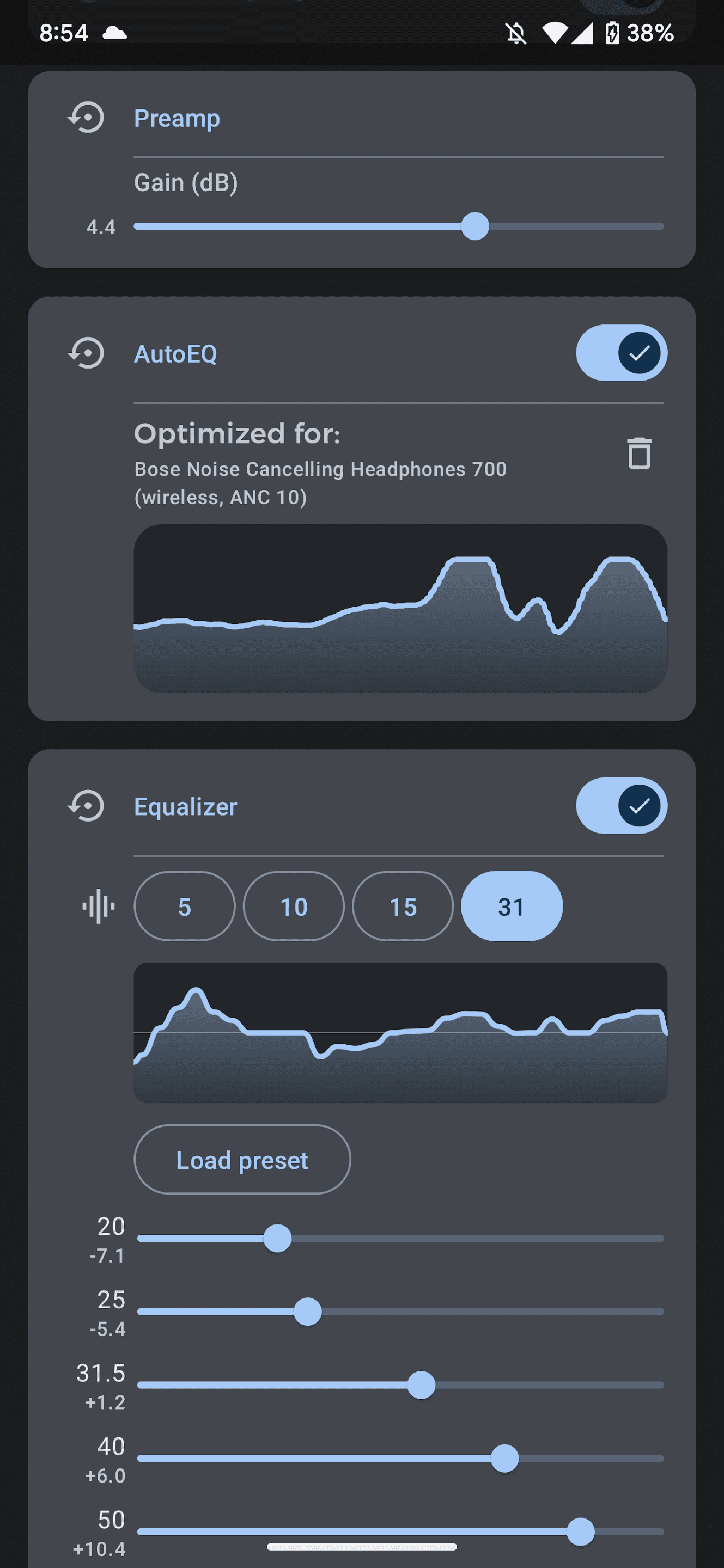Click the 20 Hz band slider handle
The image size is (724, 1568).
coord(278,1239)
